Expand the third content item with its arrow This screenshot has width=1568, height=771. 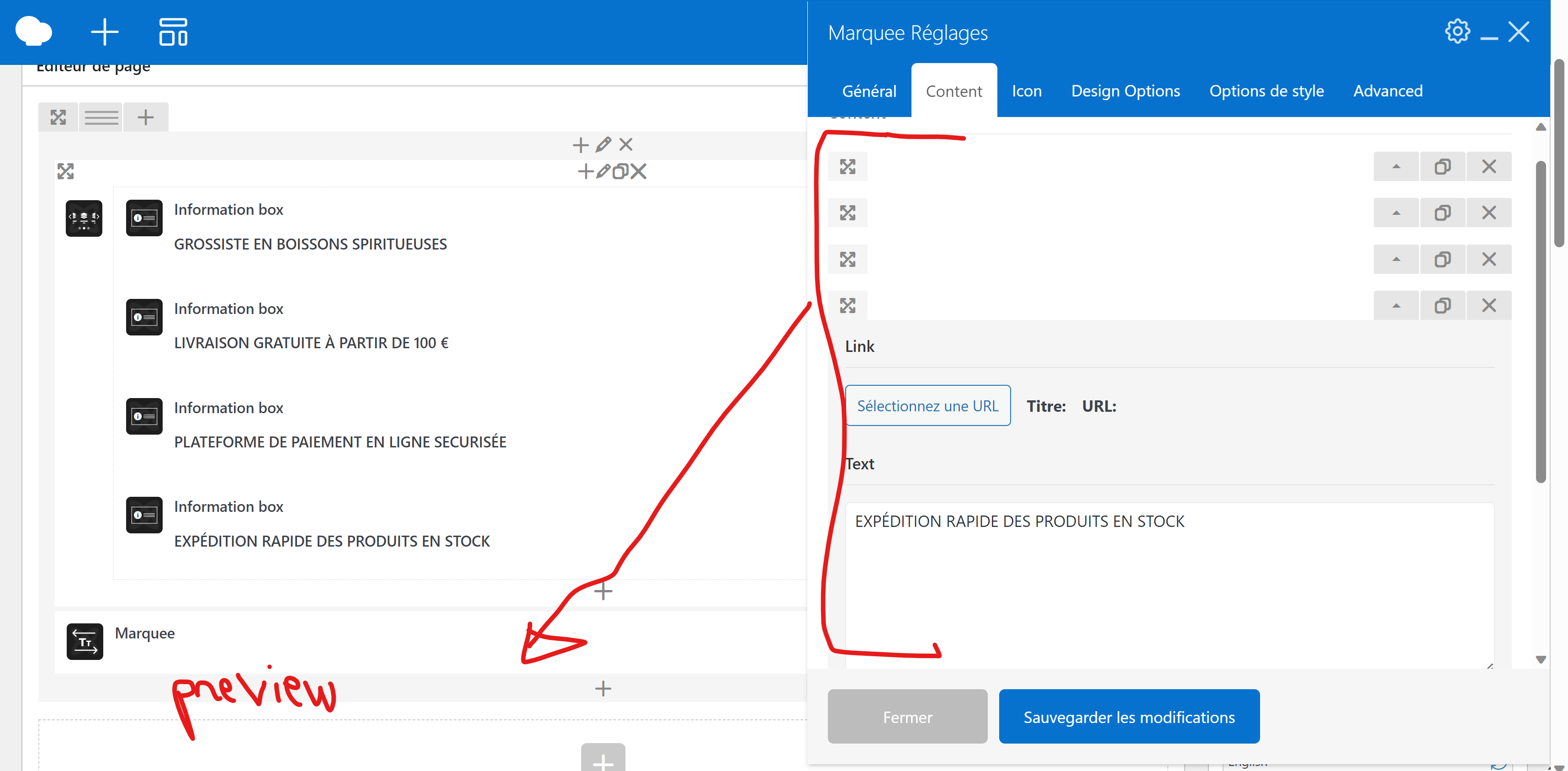point(1396,260)
